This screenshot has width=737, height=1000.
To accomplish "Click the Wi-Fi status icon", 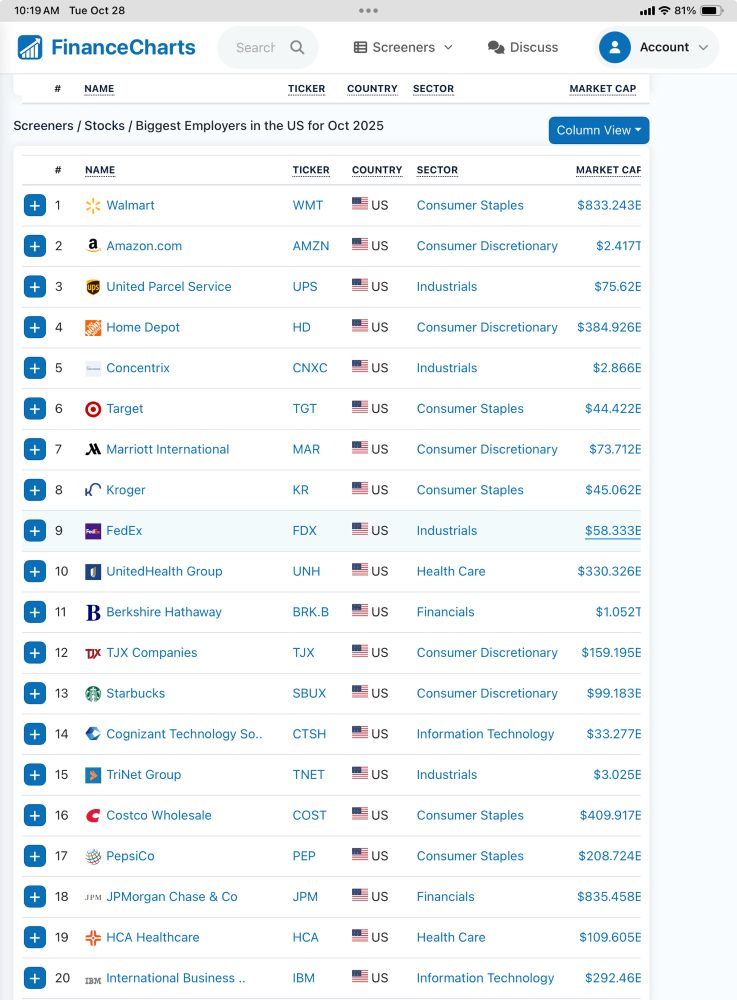I will pyautogui.click(x=665, y=10).
